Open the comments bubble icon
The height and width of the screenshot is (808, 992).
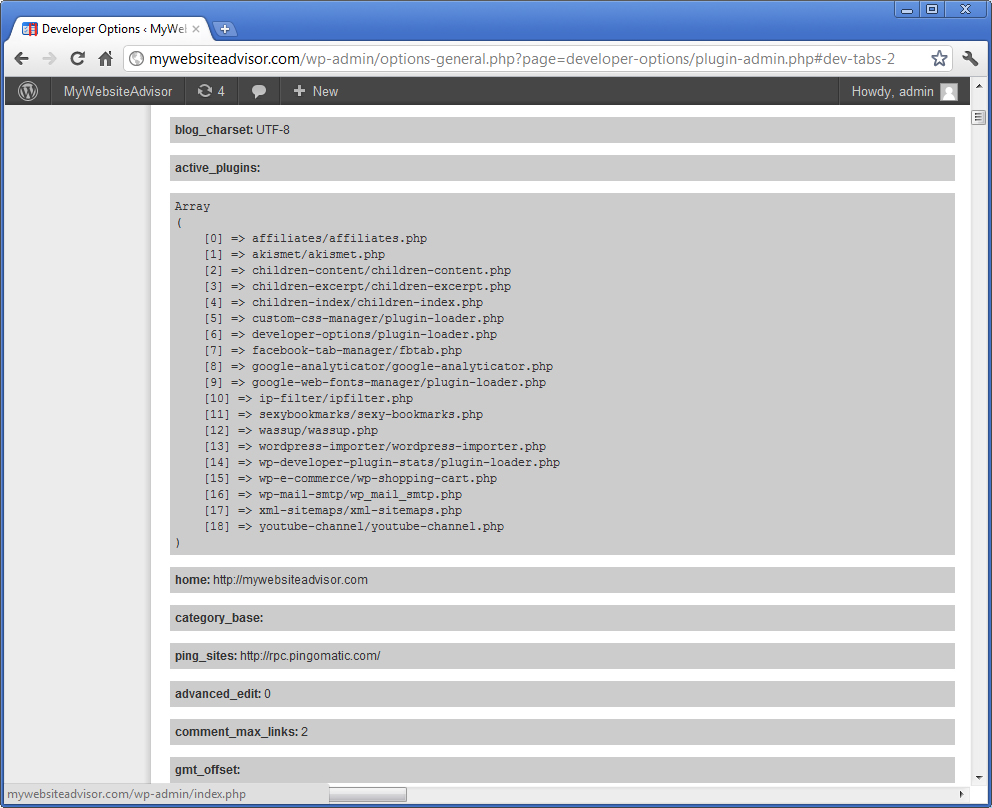pos(259,91)
